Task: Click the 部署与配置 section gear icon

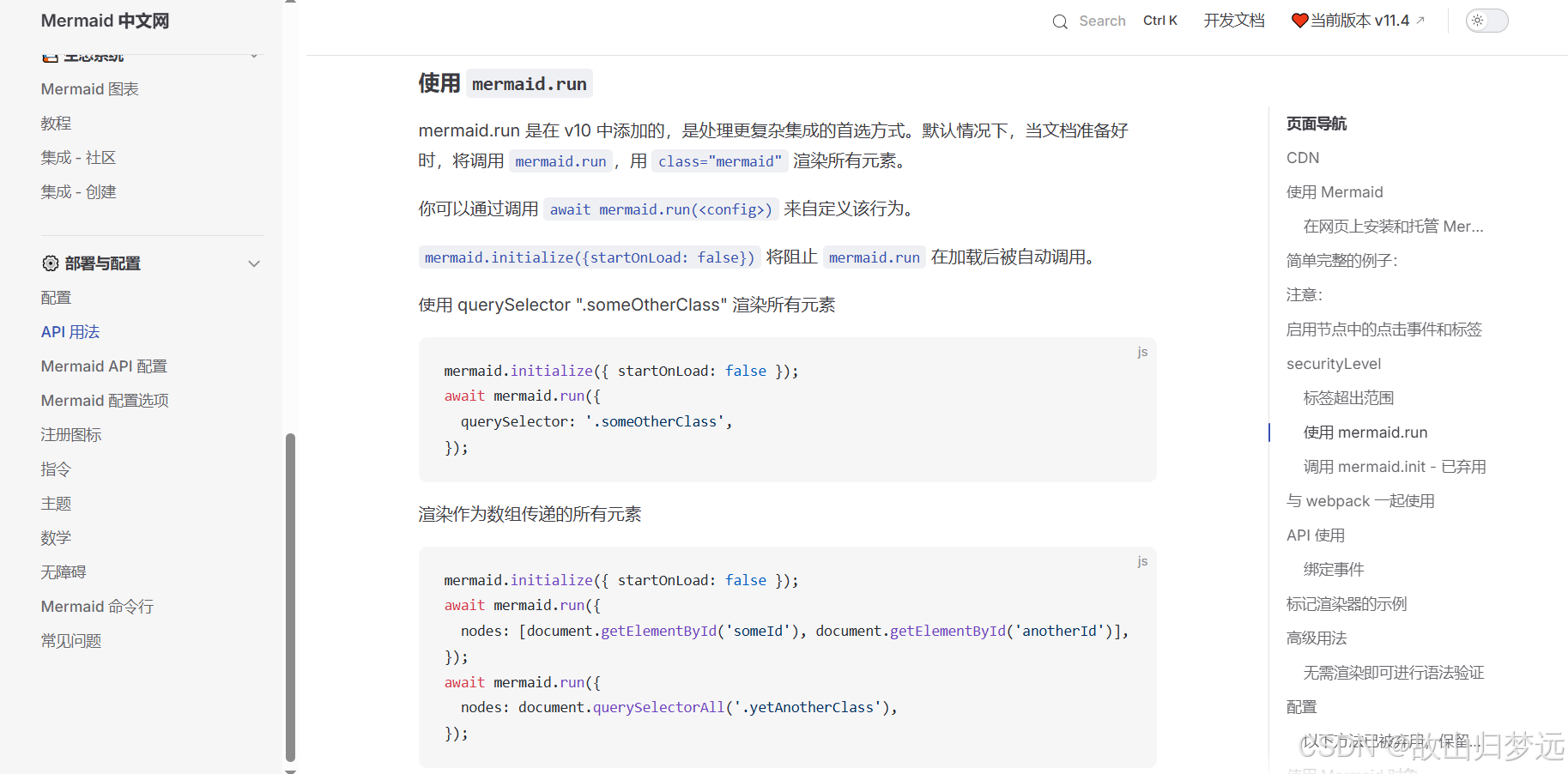Action: click(x=51, y=263)
